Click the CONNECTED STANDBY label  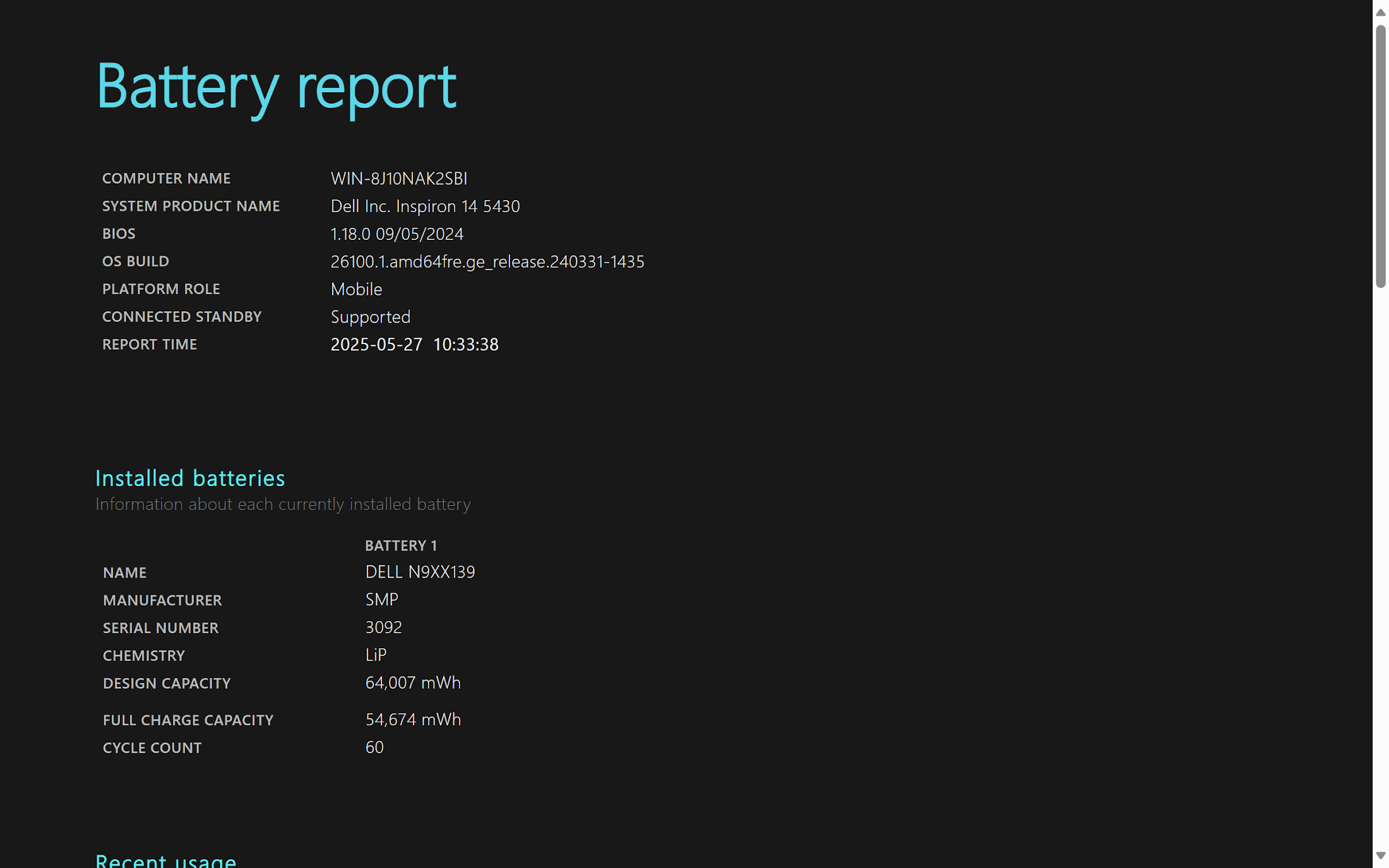[x=182, y=317]
